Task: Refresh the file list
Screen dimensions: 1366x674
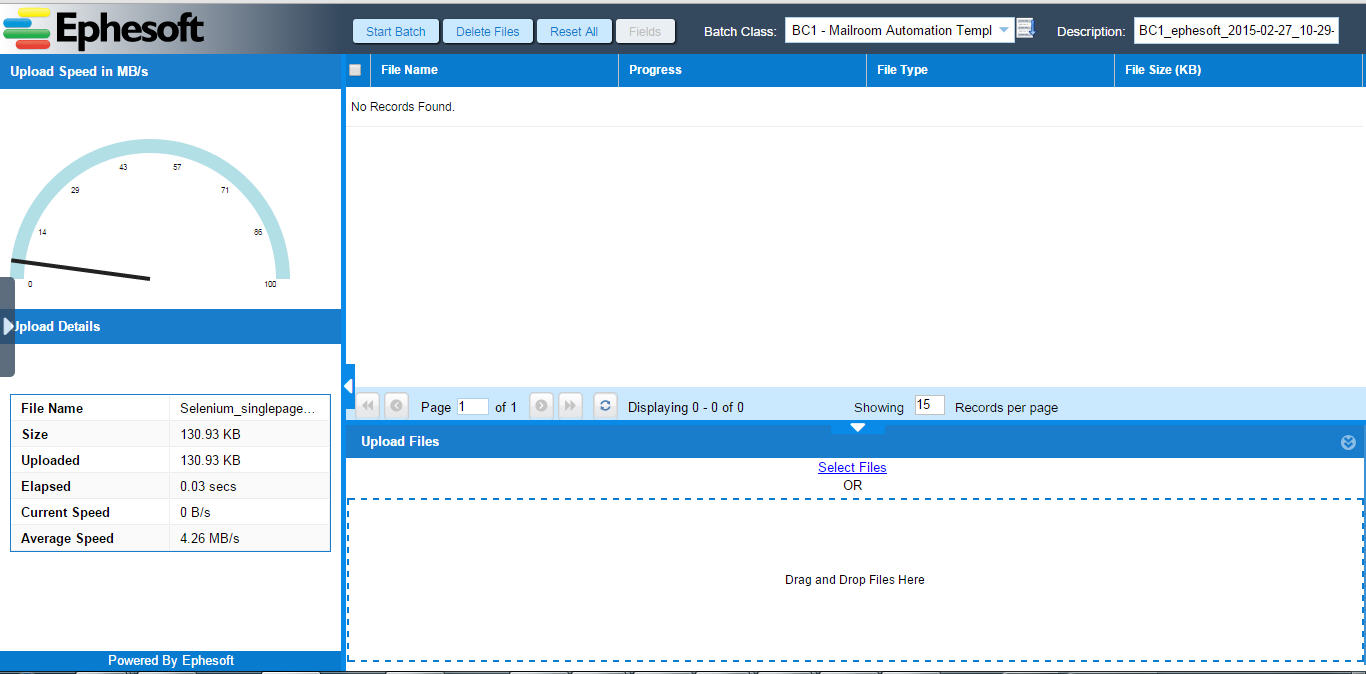Action: [x=605, y=406]
